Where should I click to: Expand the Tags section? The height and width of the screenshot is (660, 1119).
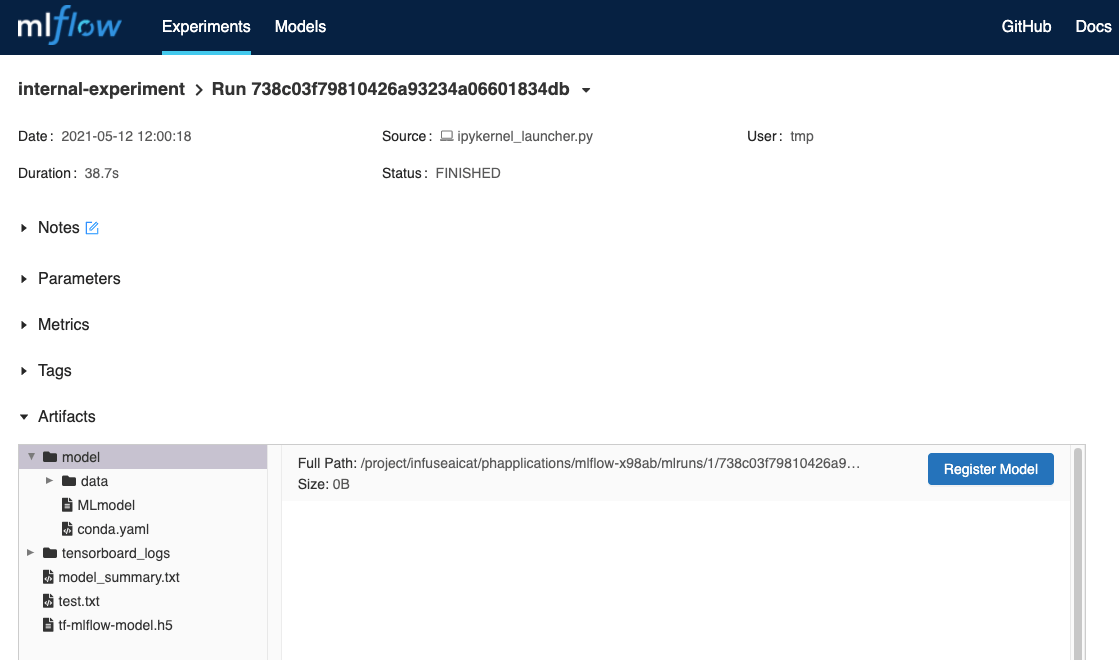pos(24,370)
